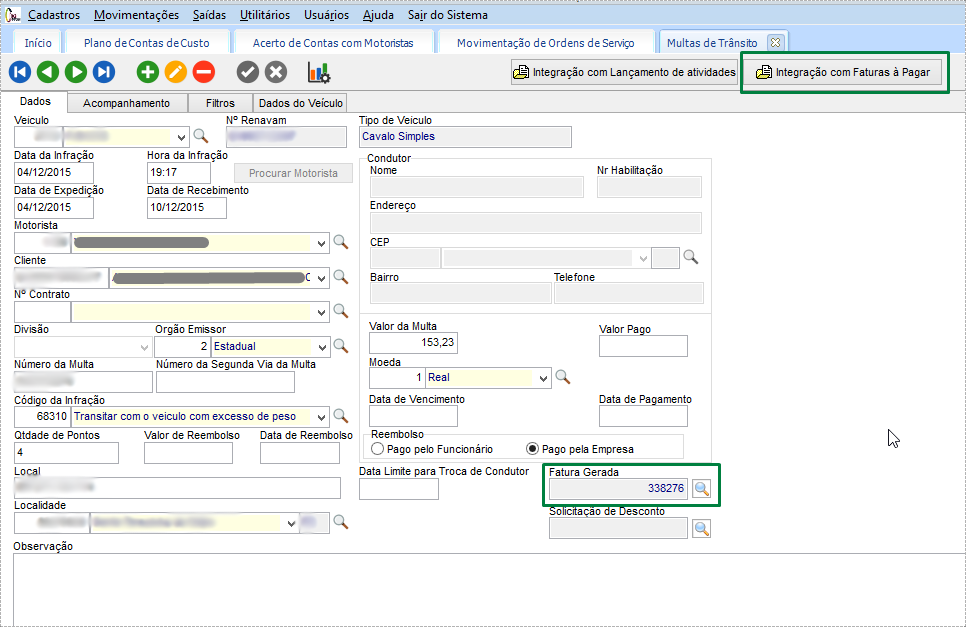Expand the Código da Infração dropdown
Screen dimensions: 966x627
pos(321,416)
